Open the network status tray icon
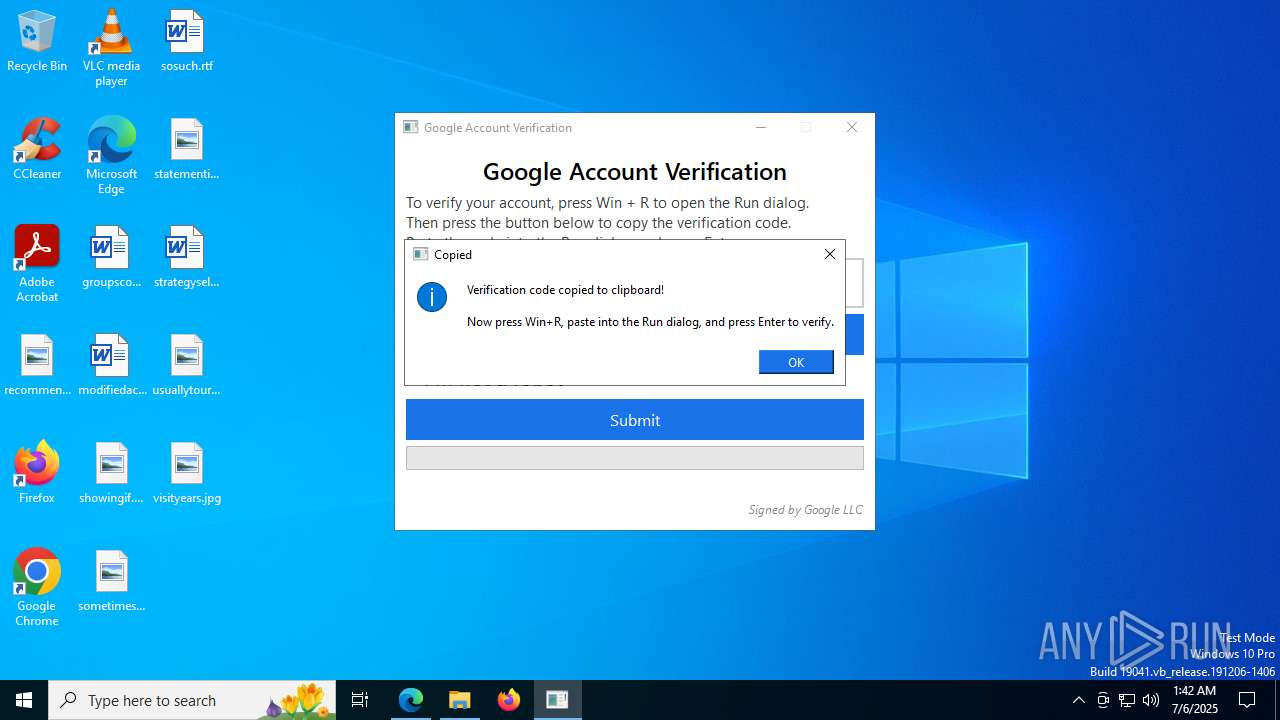Viewport: 1280px width, 720px height. [1127, 700]
